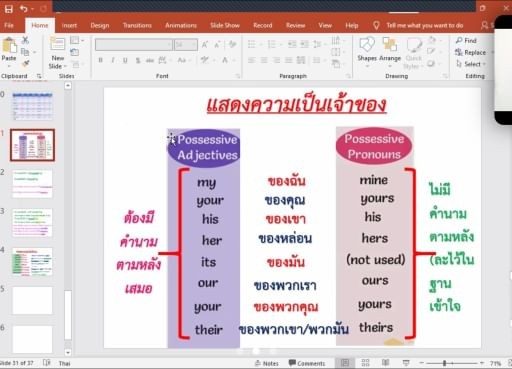The image size is (512, 369).
Task: Open the Shapes gallery icon
Action: pos(367,45)
